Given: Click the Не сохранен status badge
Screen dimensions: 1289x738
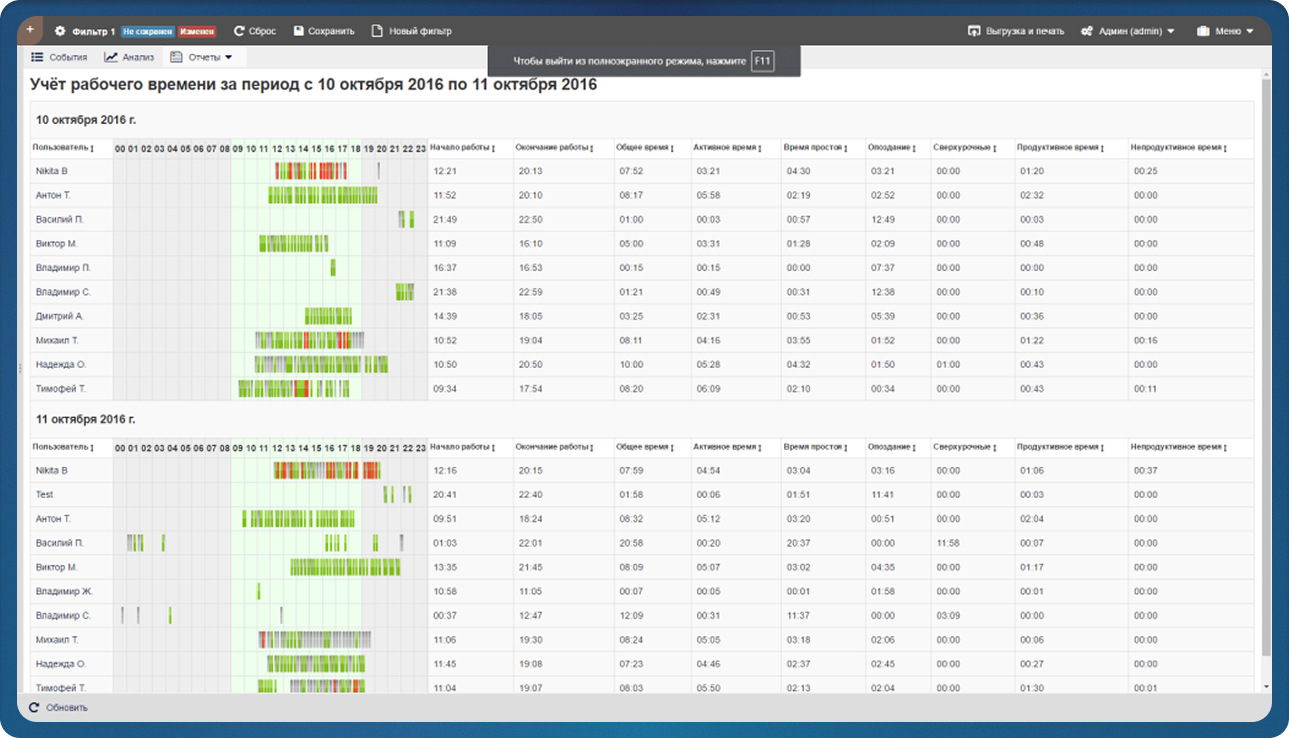Looking at the screenshot, I should pos(148,31).
